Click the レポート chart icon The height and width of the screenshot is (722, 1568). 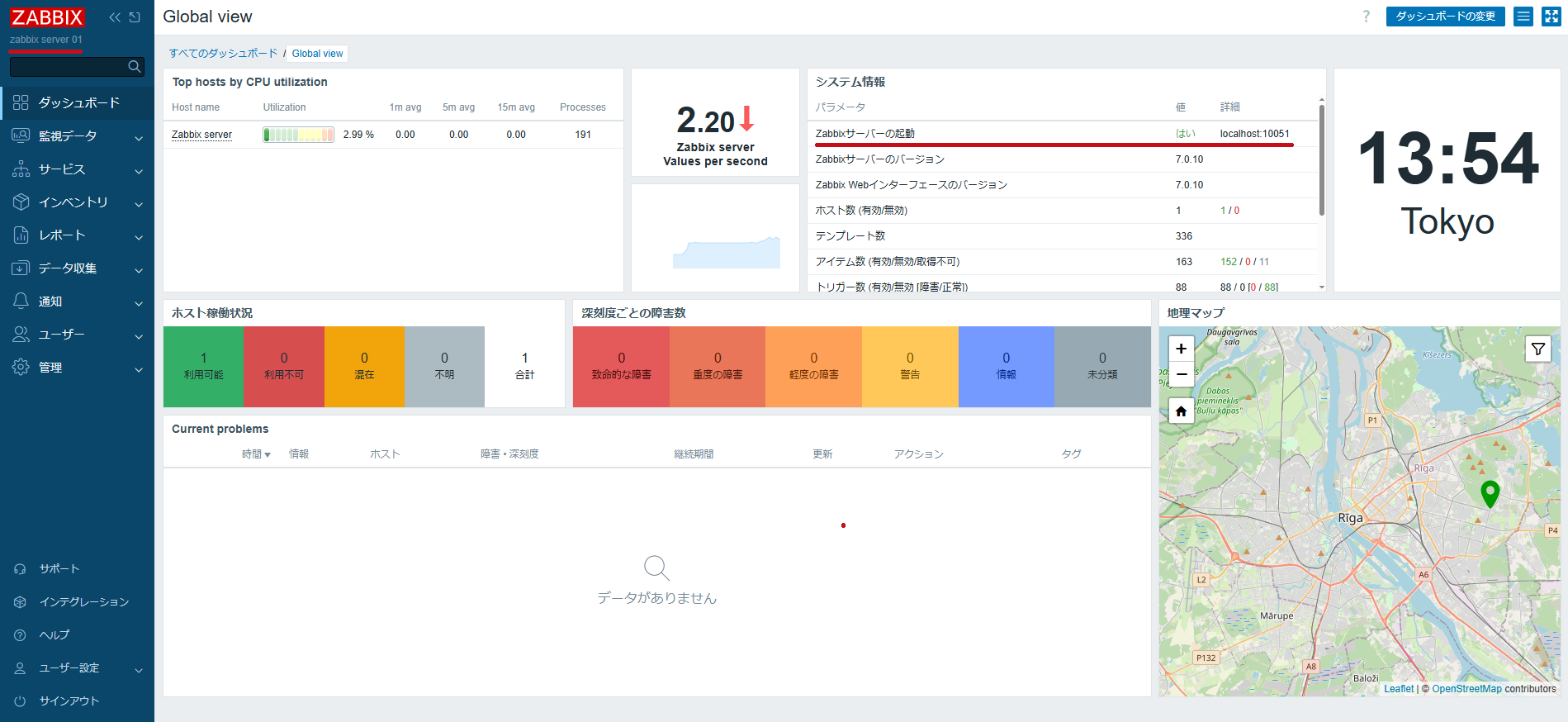point(21,235)
